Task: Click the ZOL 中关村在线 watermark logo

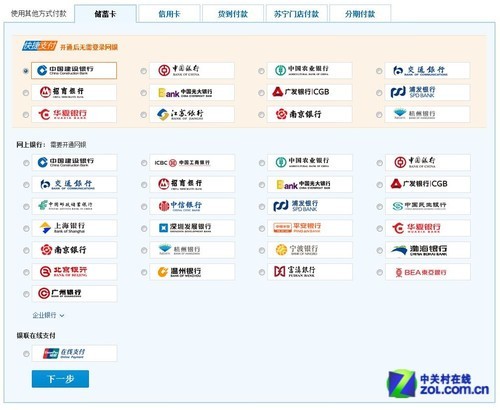Action: [x=438, y=383]
